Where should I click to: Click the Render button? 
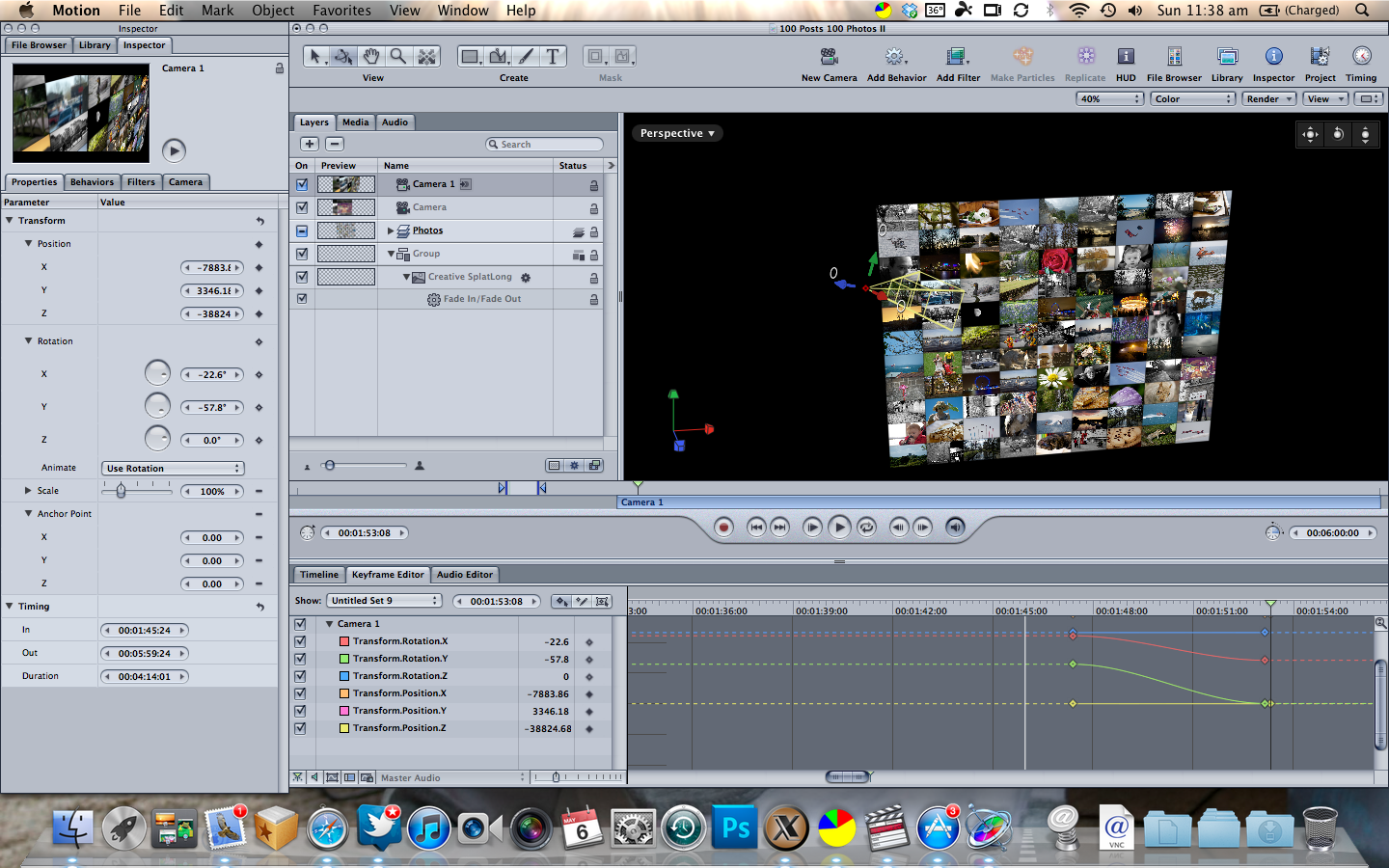click(x=1267, y=99)
